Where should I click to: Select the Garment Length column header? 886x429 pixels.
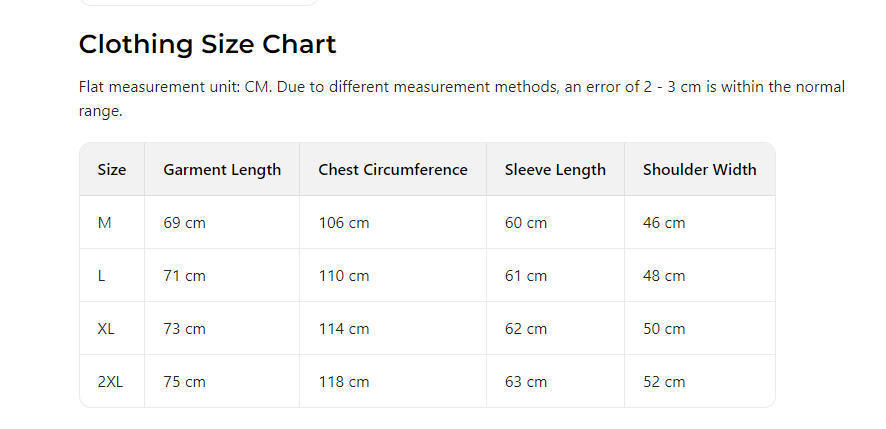(x=222, y=170)
